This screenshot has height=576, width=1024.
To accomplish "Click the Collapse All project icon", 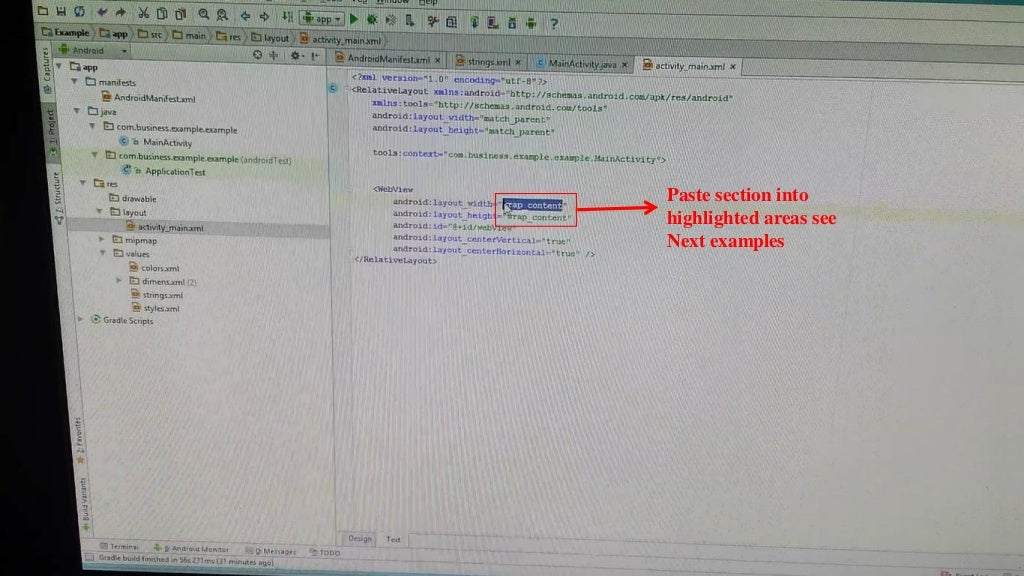I will click(274, 56).
